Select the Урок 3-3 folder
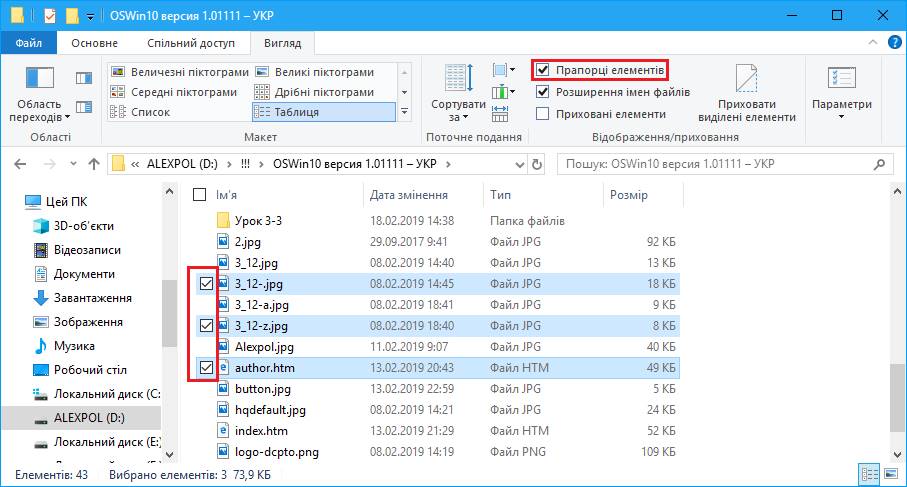 258,220
